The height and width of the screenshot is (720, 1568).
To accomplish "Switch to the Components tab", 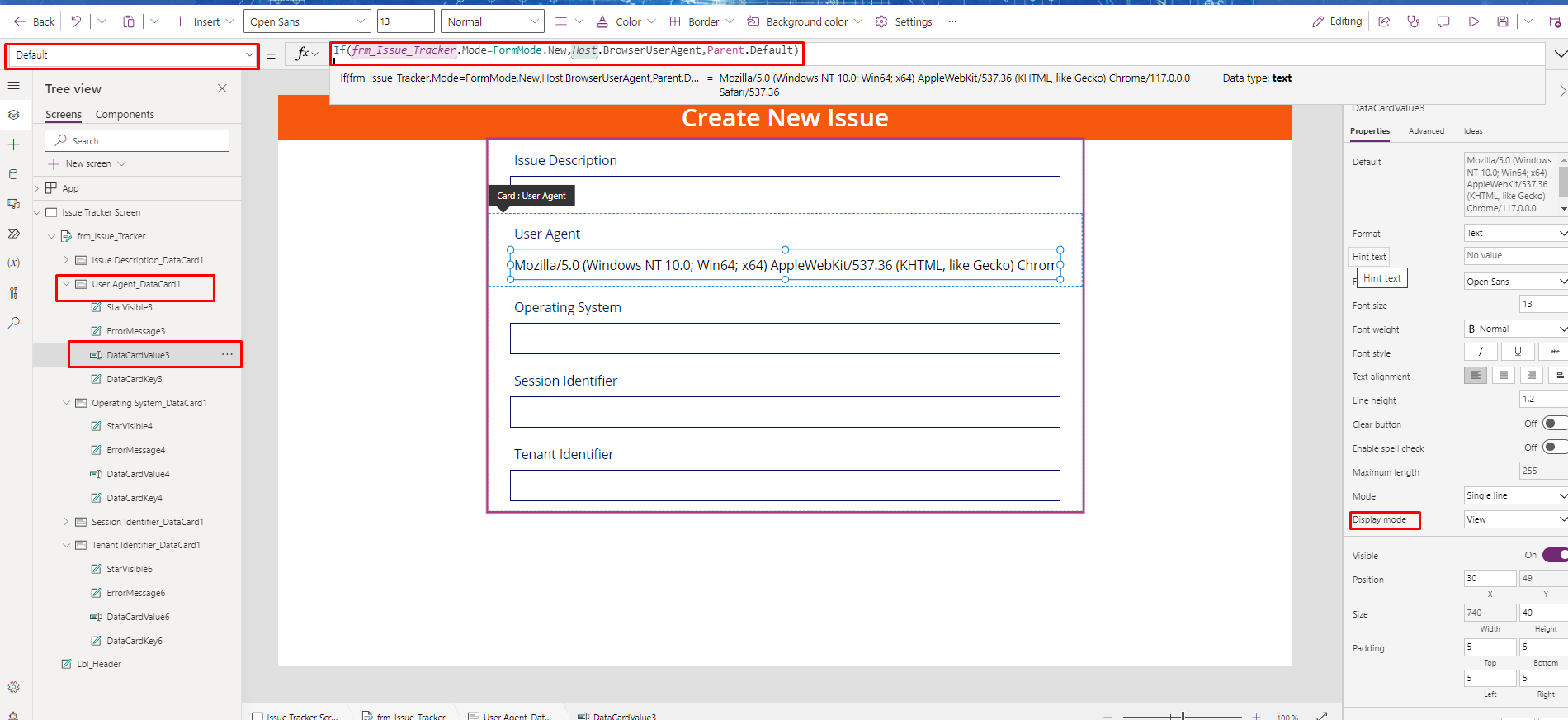I will pos(125,115).
